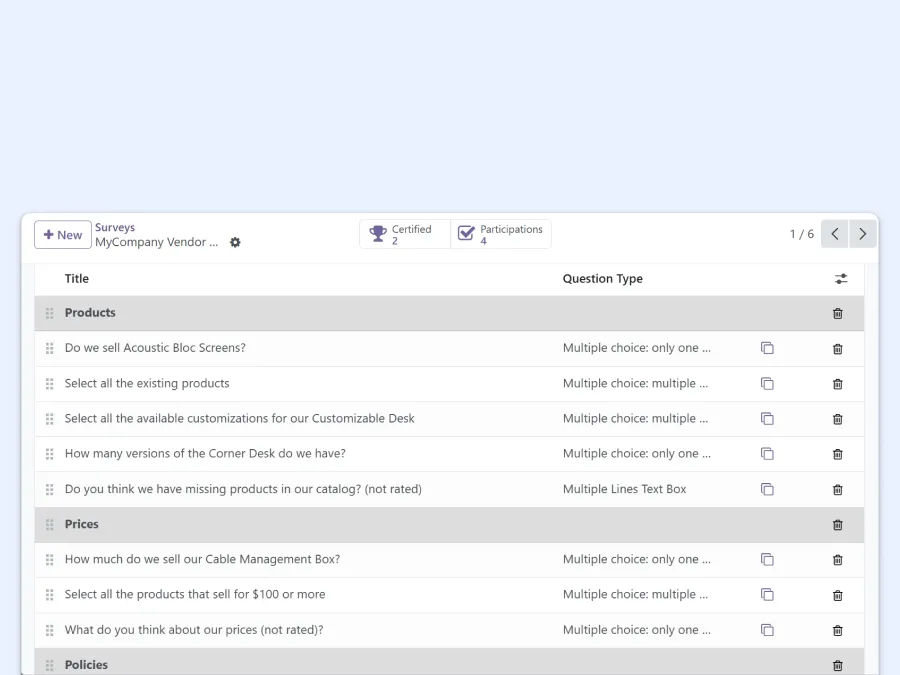
Task: Click the drag handle of the Prices section
Action: point(49,524)
